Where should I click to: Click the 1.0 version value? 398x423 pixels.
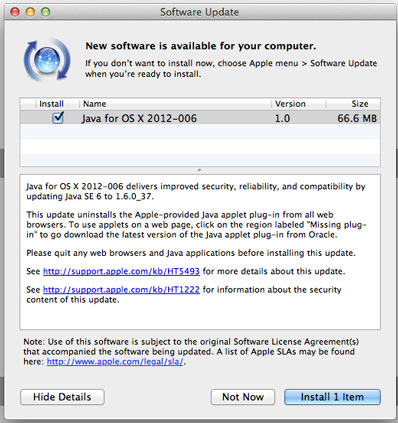coord(282,118)
